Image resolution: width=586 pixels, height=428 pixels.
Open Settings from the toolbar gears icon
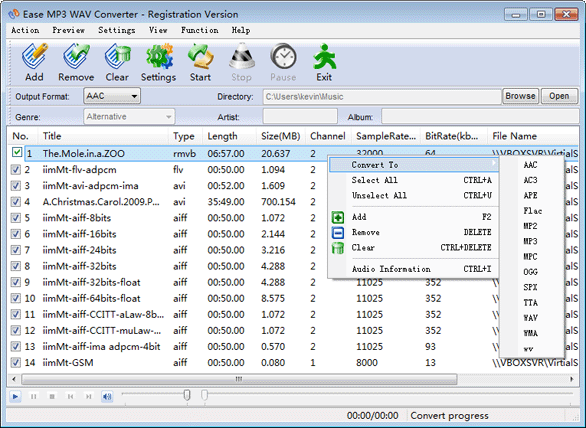click(159, 57)
